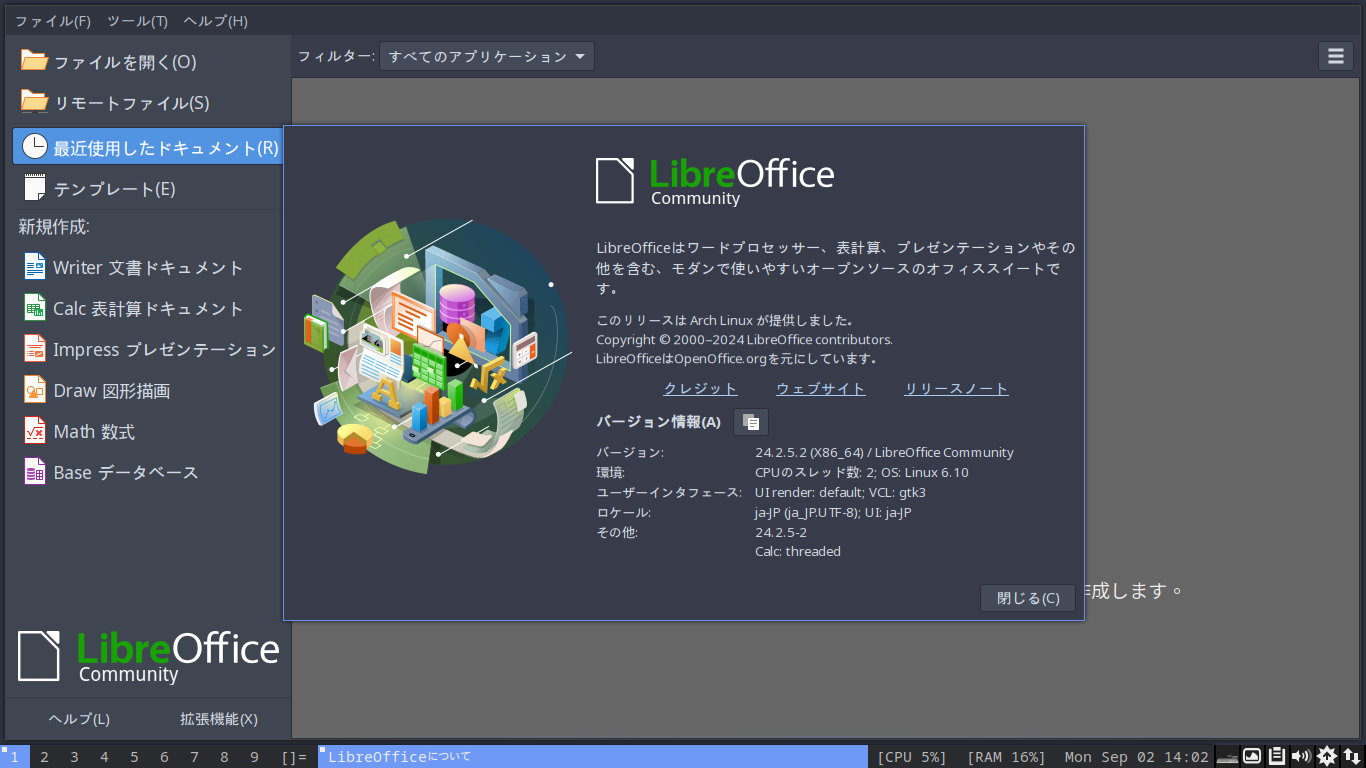The image size is (1366, 768).
Task: Click the locale text 'ja-JP (ja_JP.UTF-8); UI: ja-JP'
Action: coord(833,513)
